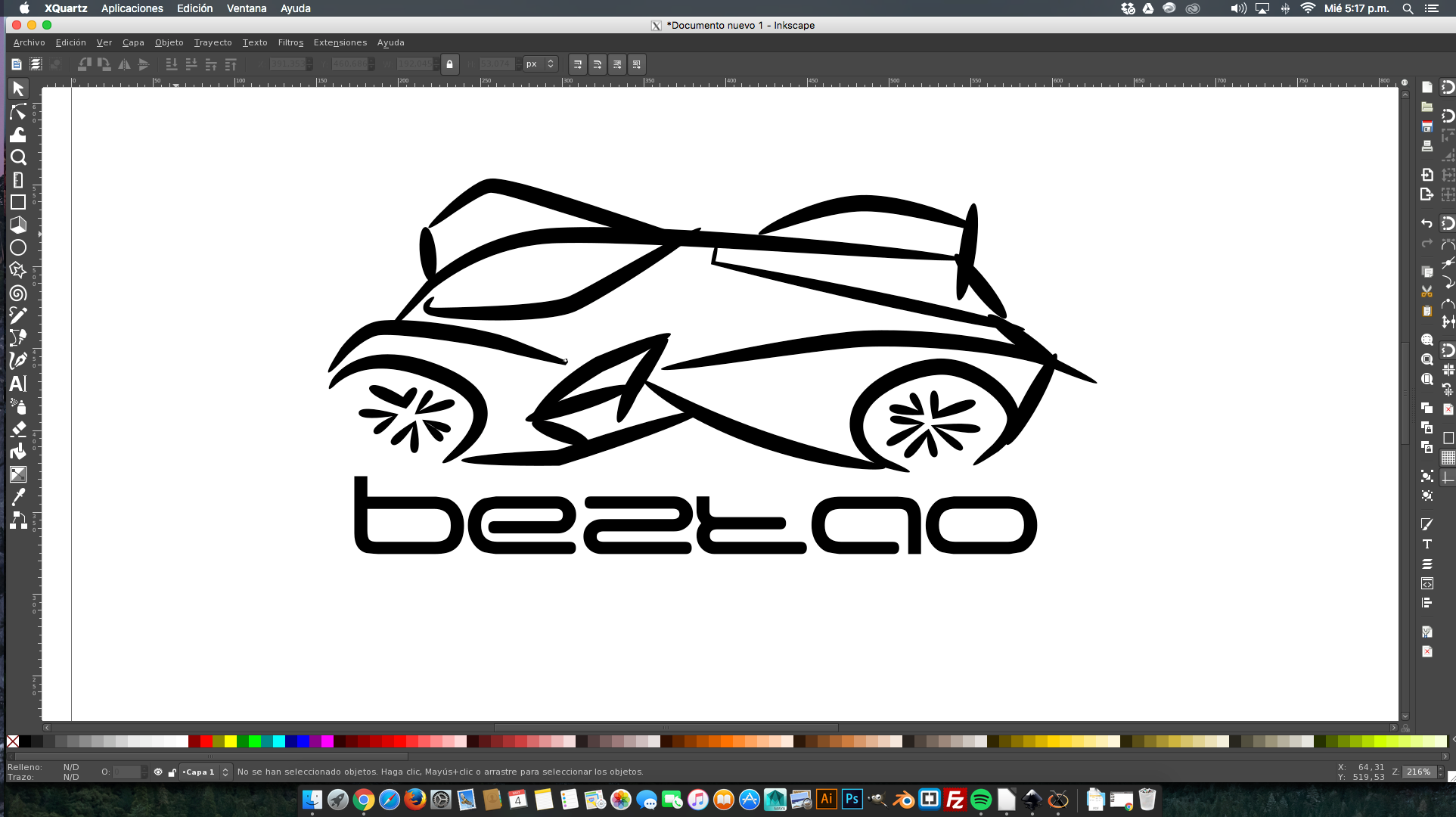The image size is (1456, 817).
Task: Select the Spiral tool
Action: [x=19, y=293]
